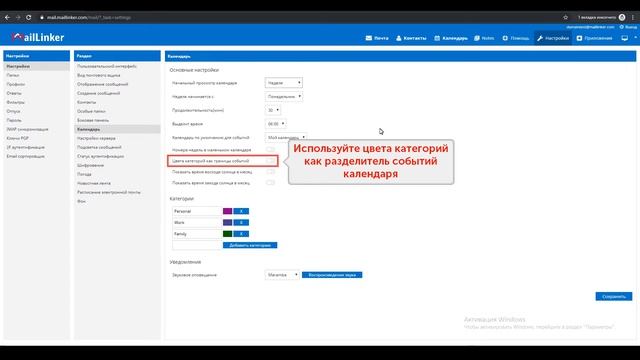Open Календарь section in Раздел list
640x360 pixels.
pyautogui.click(x=117, y=129)
